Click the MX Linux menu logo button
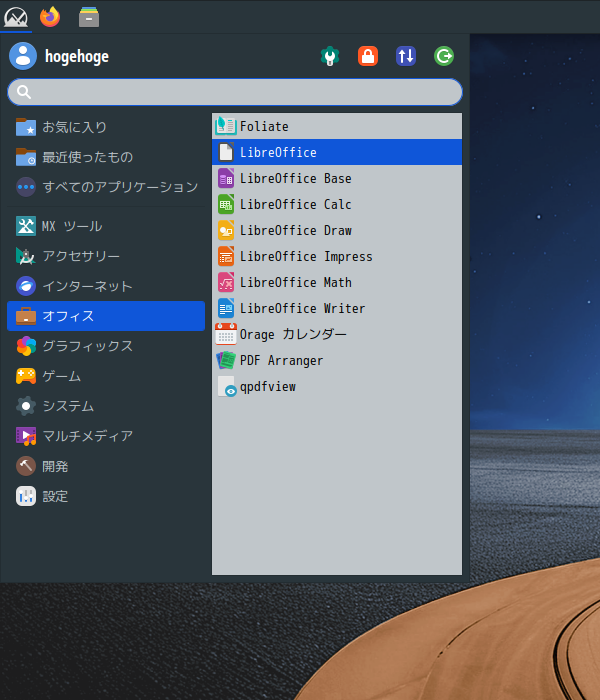Image resolution: width=600 pixels, height=700 pixels. [x=16, y=17]
